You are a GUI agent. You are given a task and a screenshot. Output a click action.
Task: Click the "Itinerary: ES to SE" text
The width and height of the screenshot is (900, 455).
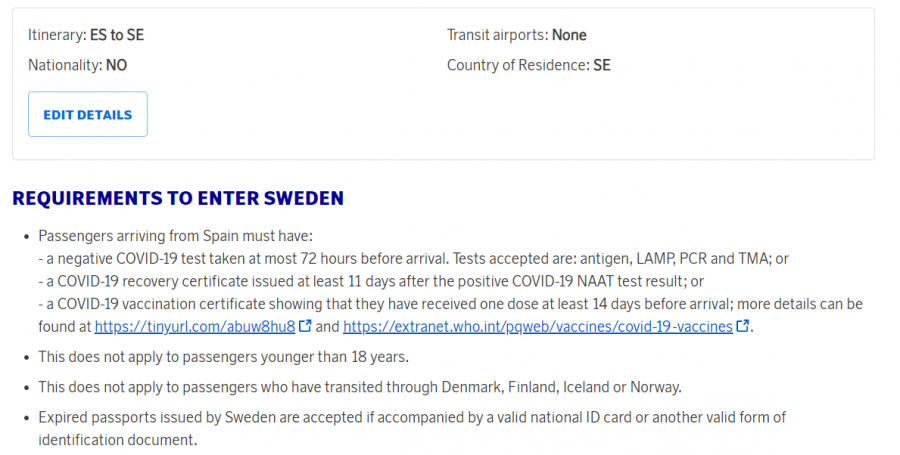point(86,35)
